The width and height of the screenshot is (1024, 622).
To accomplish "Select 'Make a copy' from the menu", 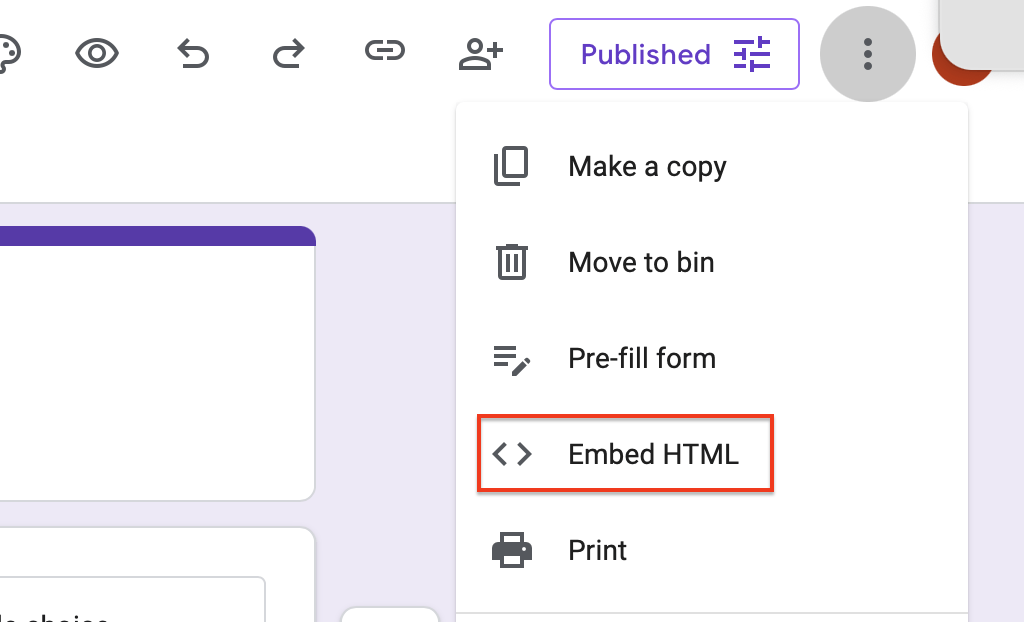I will 646,166.
